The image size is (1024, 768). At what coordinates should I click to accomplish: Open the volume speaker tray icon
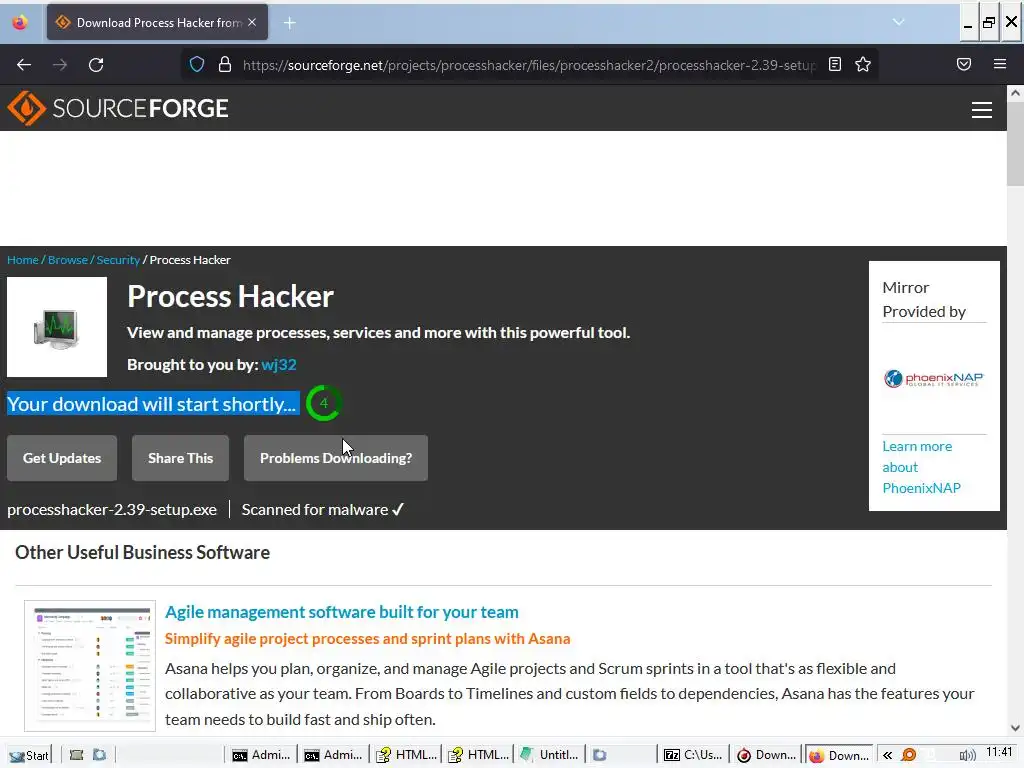968,755
